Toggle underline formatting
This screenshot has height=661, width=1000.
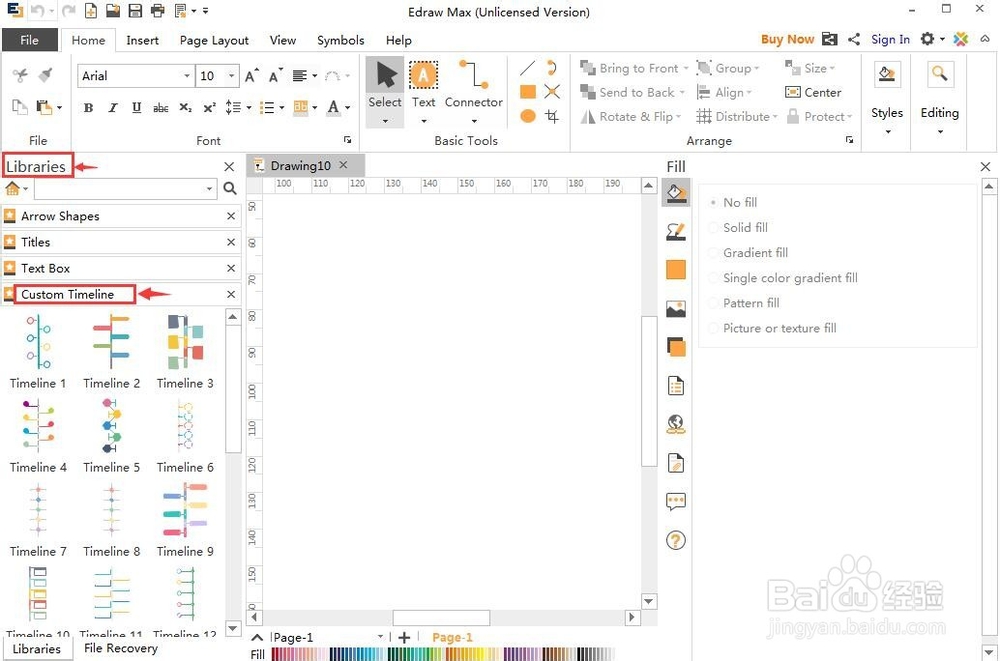click(136, 108)
